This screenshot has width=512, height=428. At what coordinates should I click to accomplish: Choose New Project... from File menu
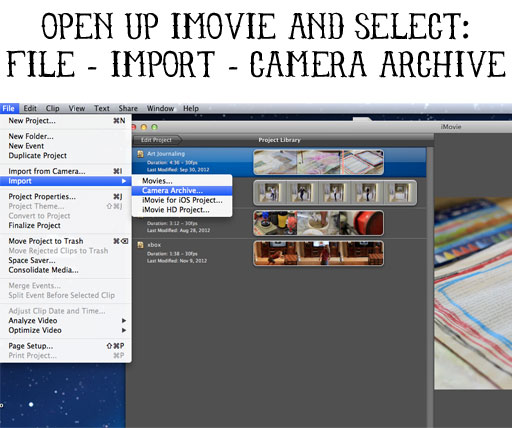(x=66, y=121)
